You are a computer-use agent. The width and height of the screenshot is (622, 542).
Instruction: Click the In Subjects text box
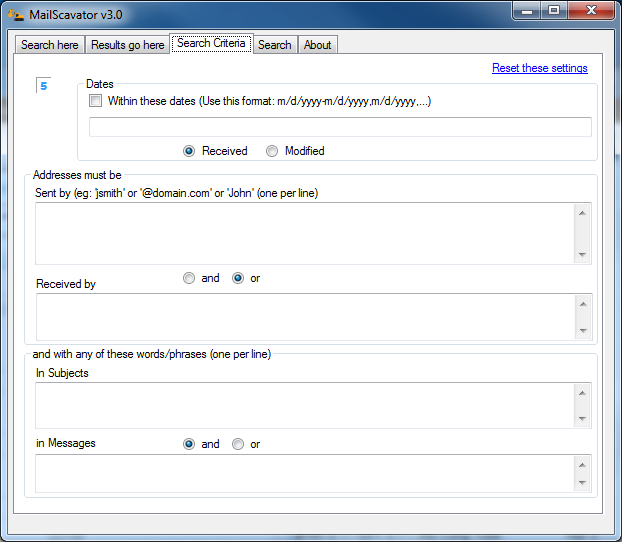(x=313, y=406)
